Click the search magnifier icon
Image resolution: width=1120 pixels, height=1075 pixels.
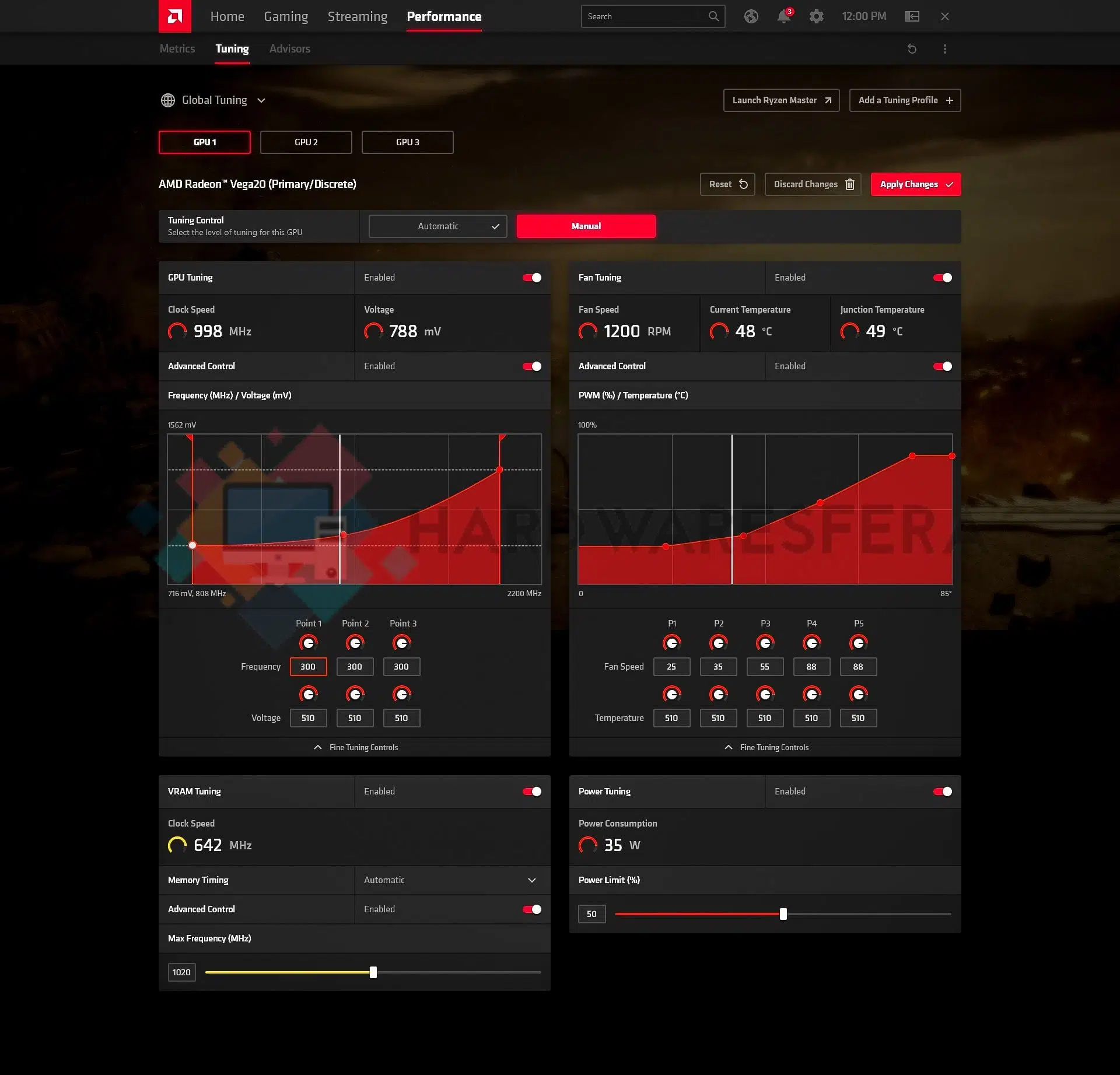click(x=713, y=16)
